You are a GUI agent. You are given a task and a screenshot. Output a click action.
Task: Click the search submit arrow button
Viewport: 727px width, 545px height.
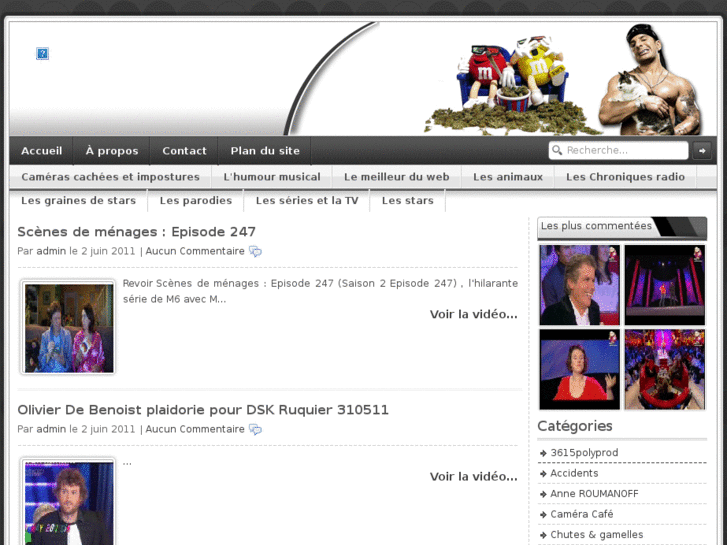[x=702, y=151]
